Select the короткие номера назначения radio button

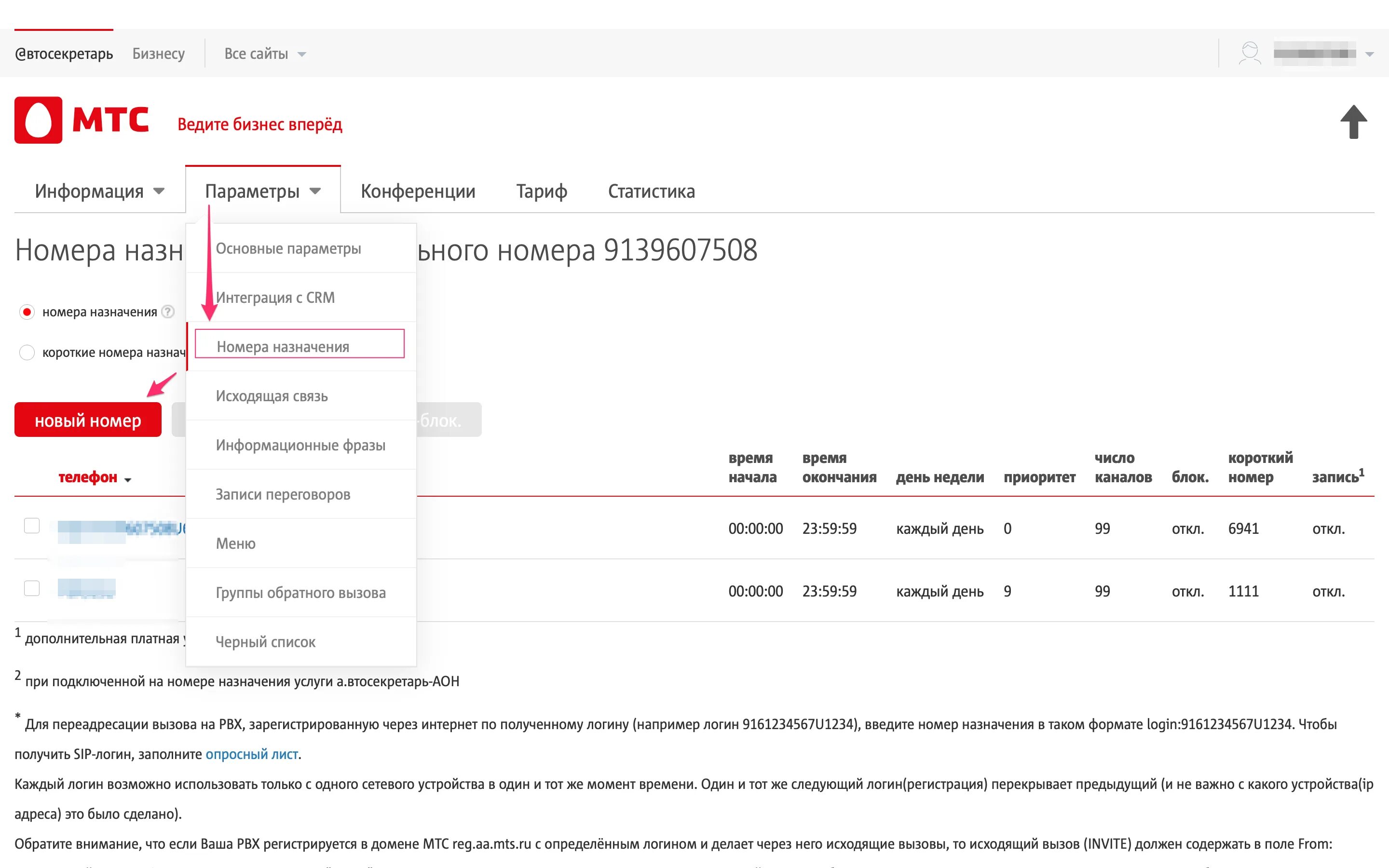27,352
